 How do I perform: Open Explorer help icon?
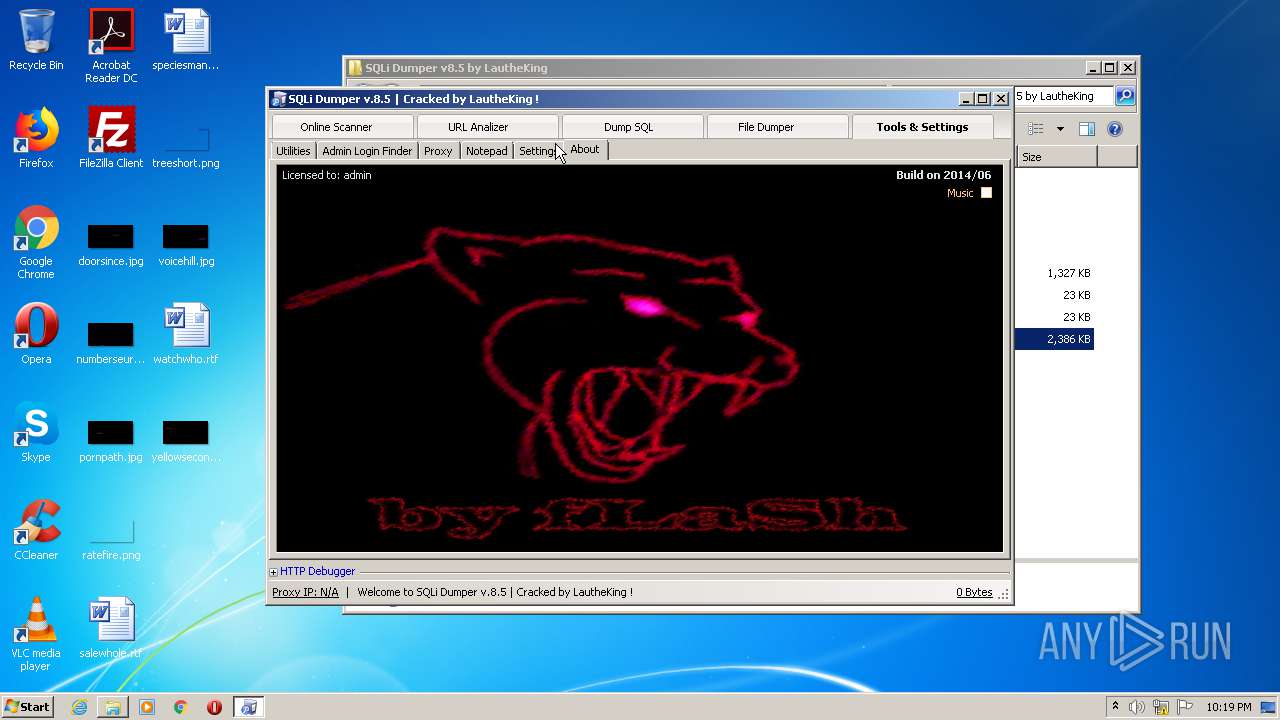1115,129
